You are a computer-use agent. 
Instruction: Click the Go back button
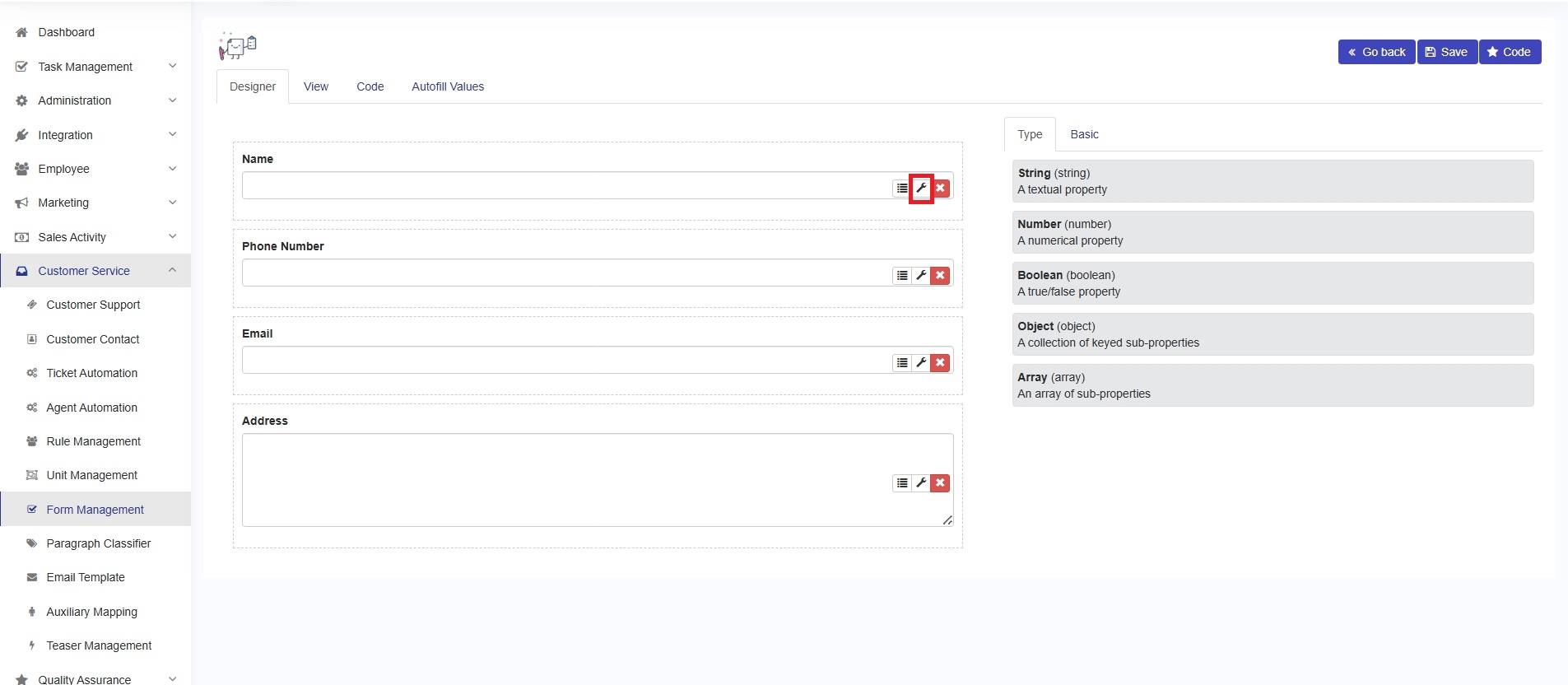point(1375,52)
